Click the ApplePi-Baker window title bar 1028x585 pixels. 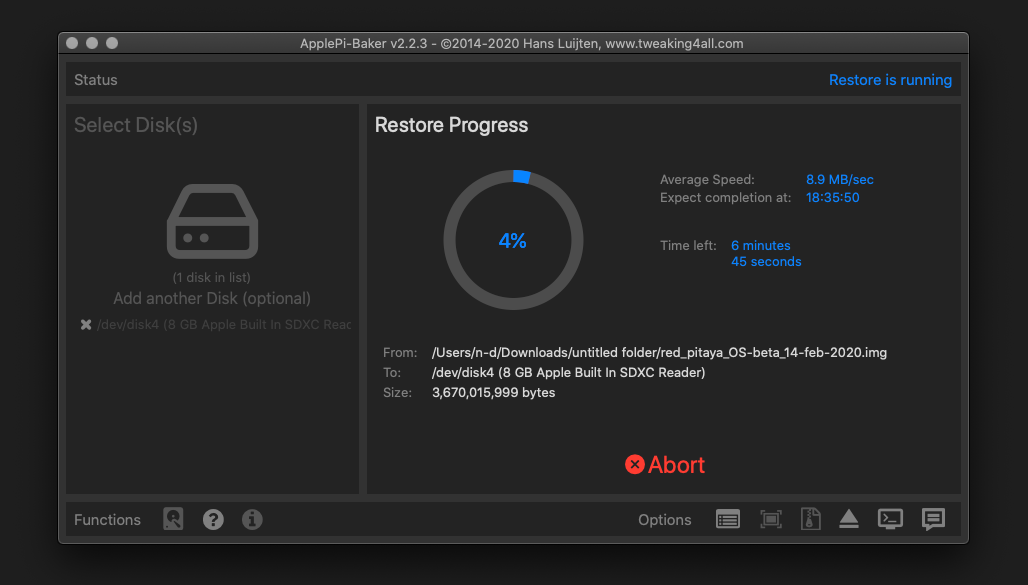513,43
